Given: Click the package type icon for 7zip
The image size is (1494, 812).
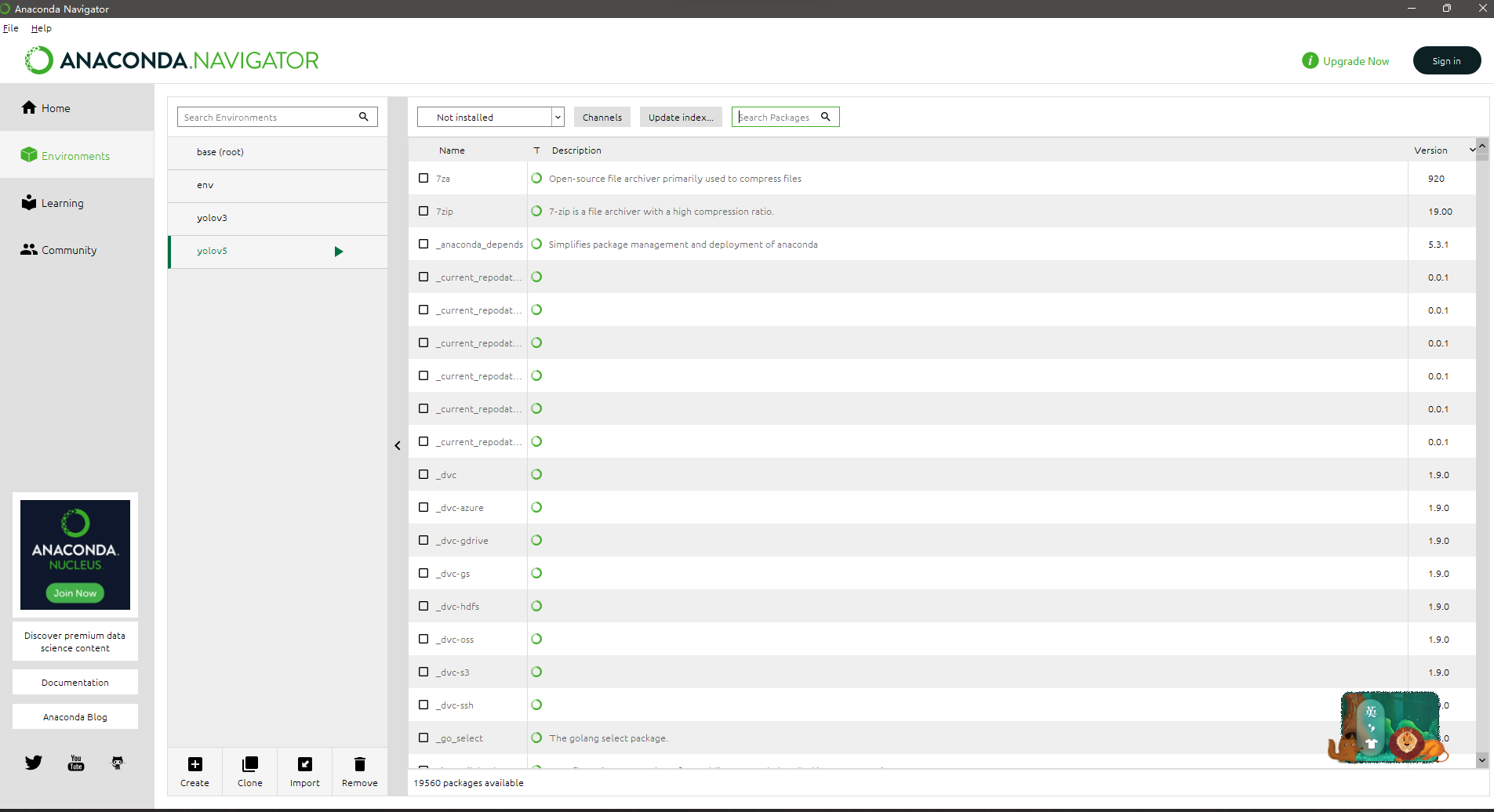Looking at the screenshot, I should coord(537,212).
